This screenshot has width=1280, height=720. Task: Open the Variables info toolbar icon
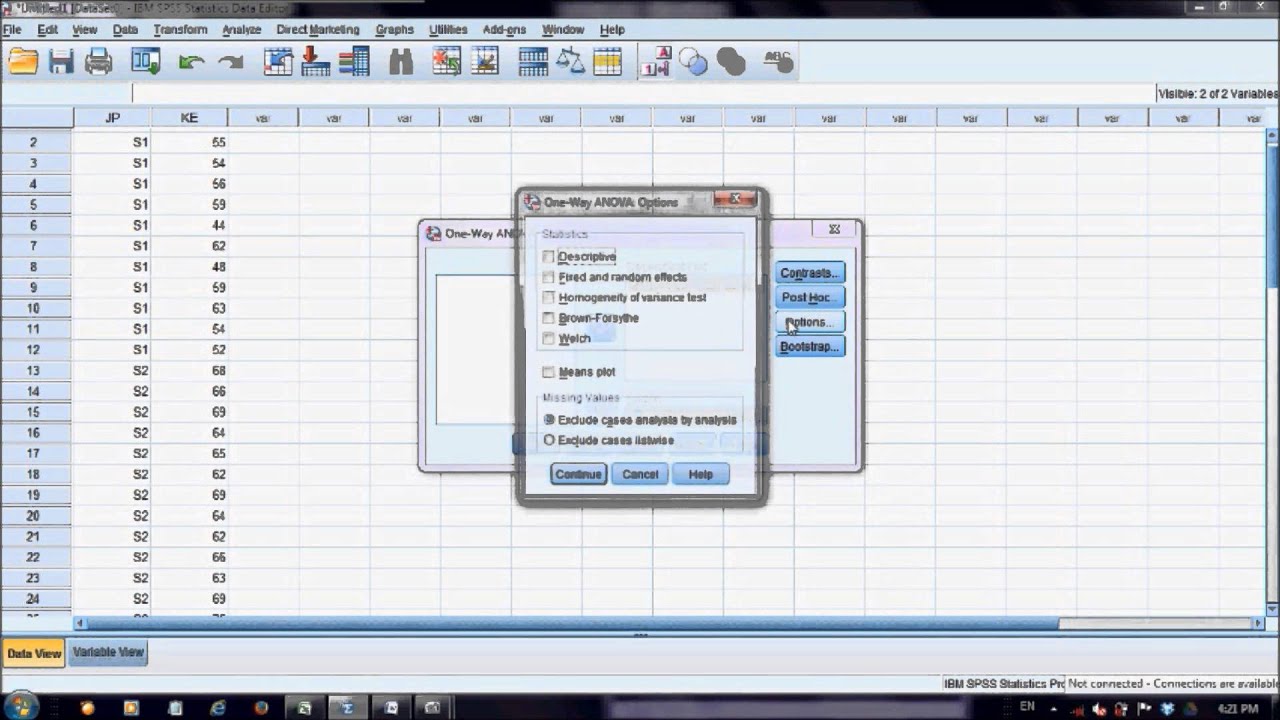(x=353, y=62)
